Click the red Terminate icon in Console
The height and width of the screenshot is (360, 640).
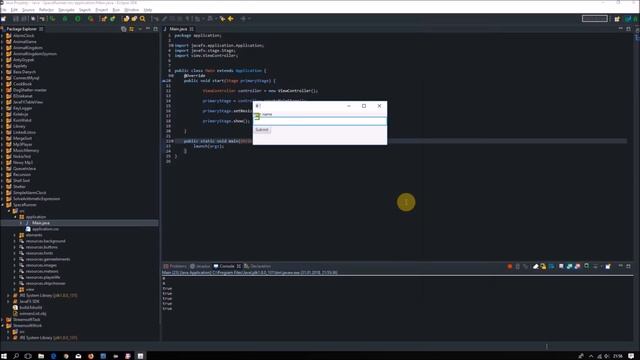510,267
